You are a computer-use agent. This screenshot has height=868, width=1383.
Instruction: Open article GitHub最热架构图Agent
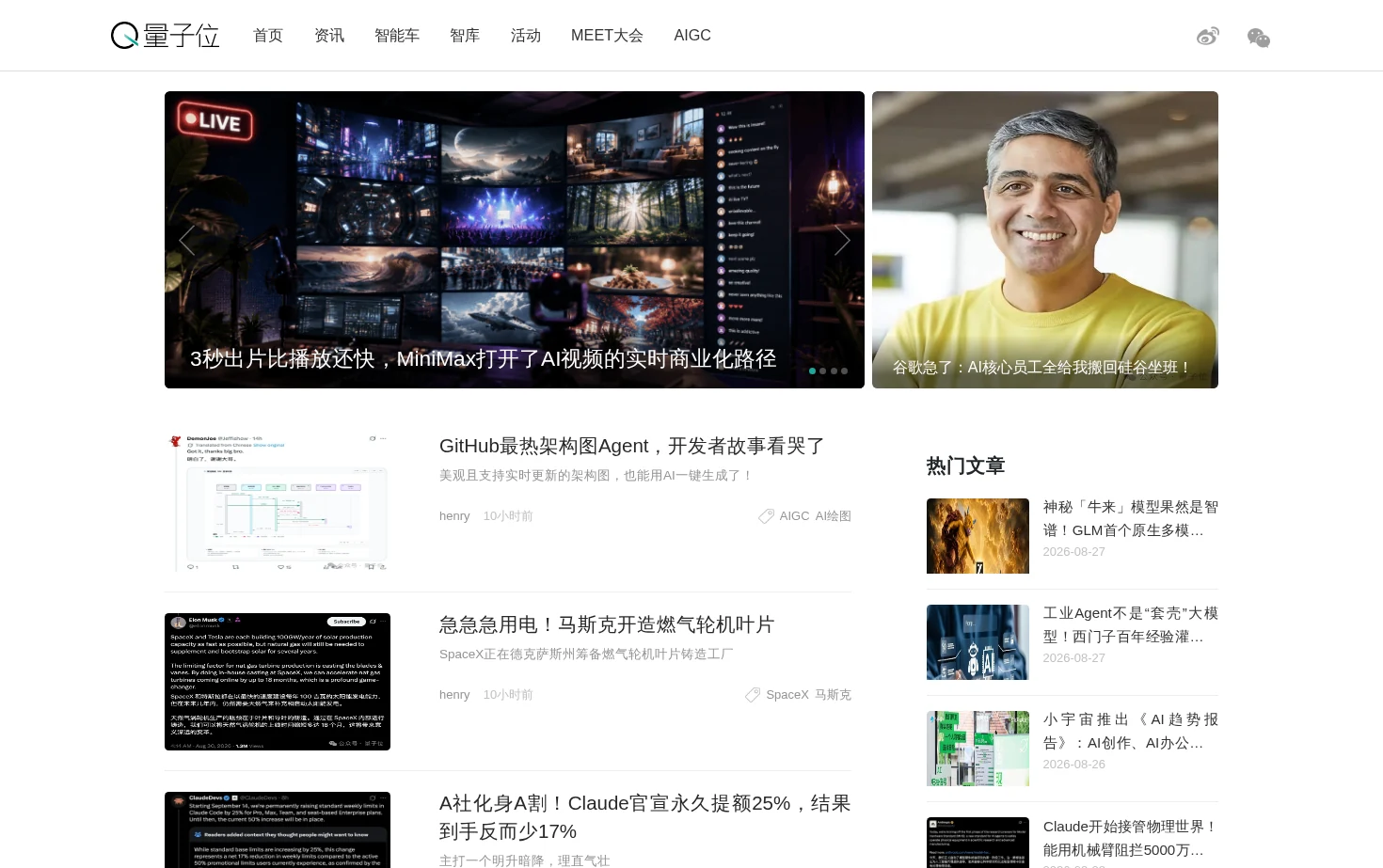click(x=632, y=446)
